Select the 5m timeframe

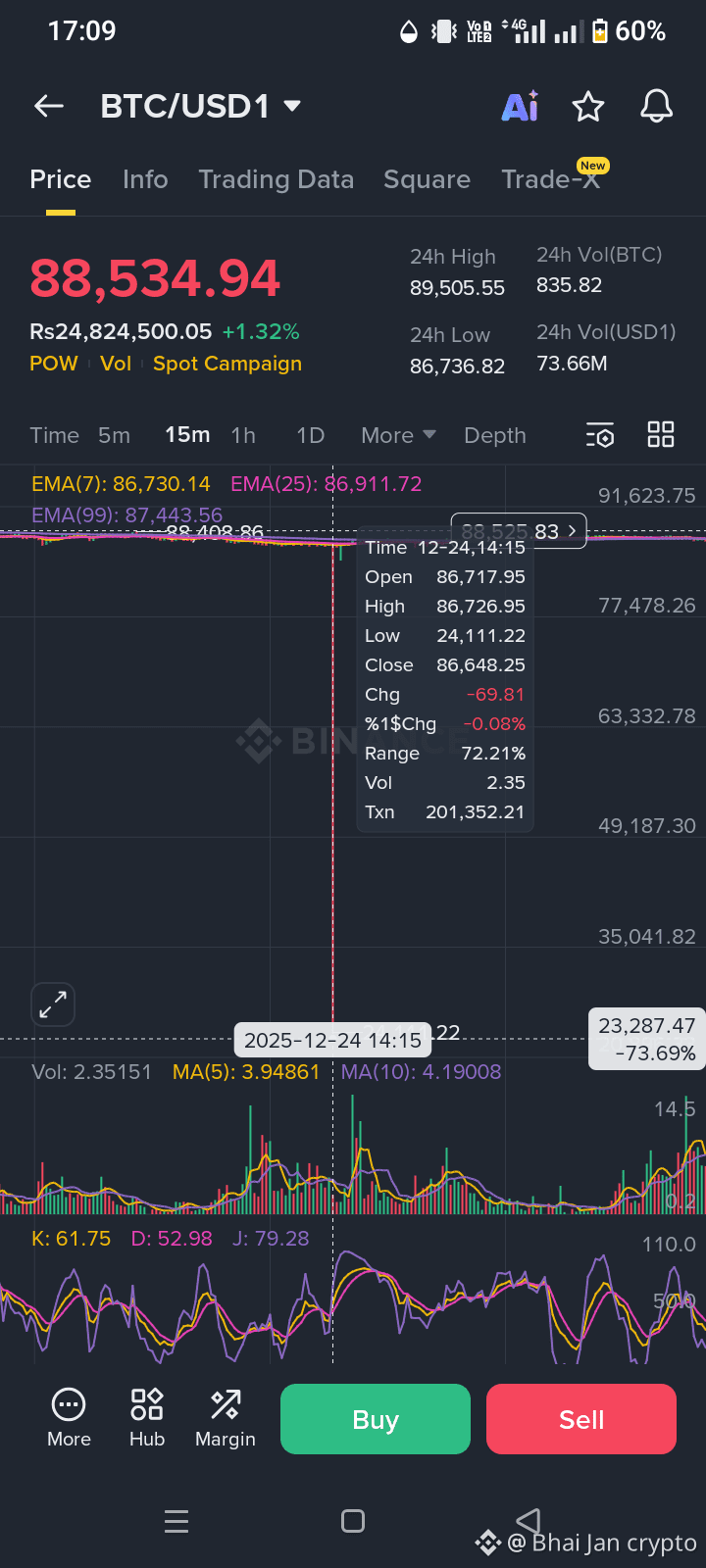[114, 435]
